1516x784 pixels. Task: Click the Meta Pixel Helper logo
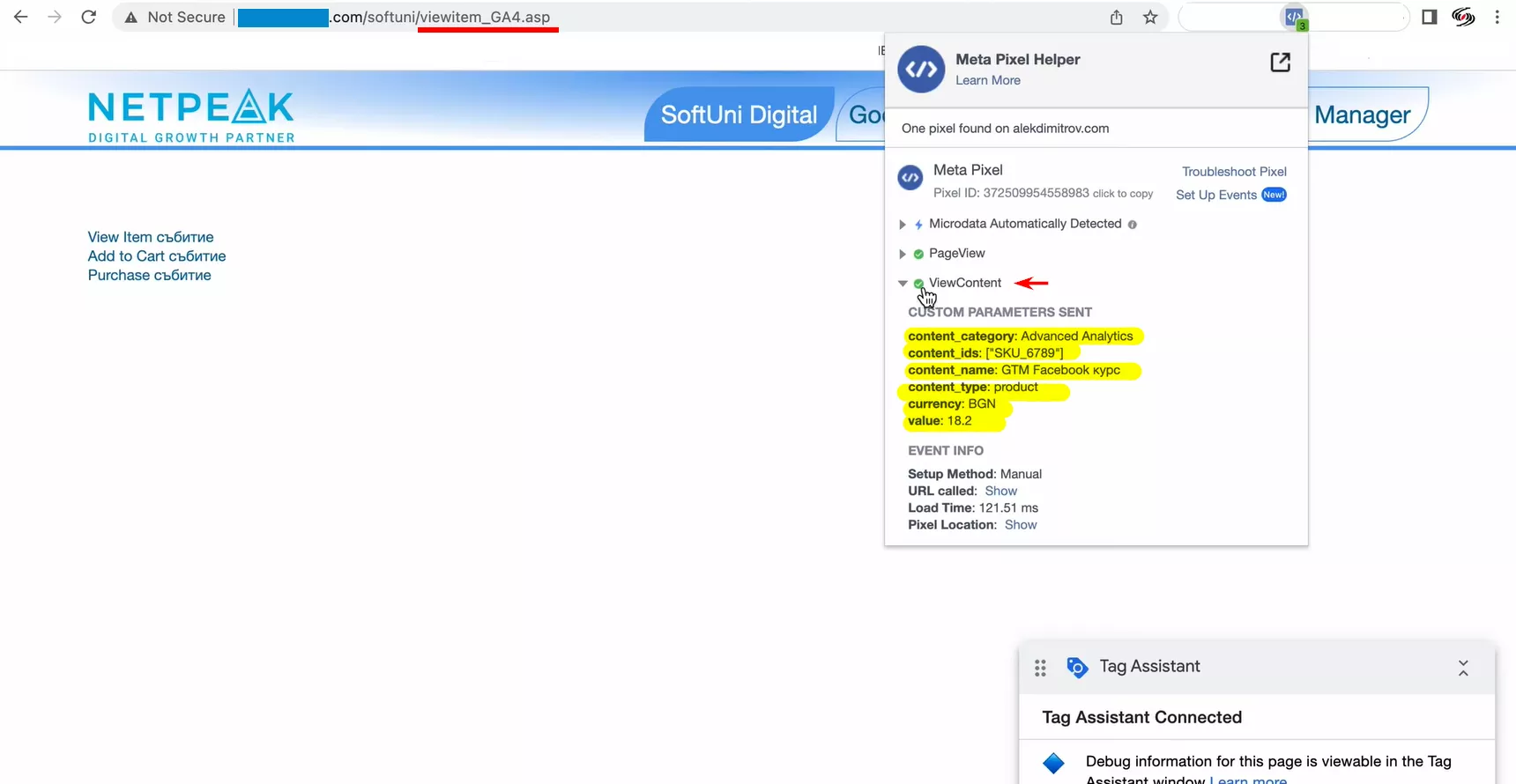(x=921, y=69)
